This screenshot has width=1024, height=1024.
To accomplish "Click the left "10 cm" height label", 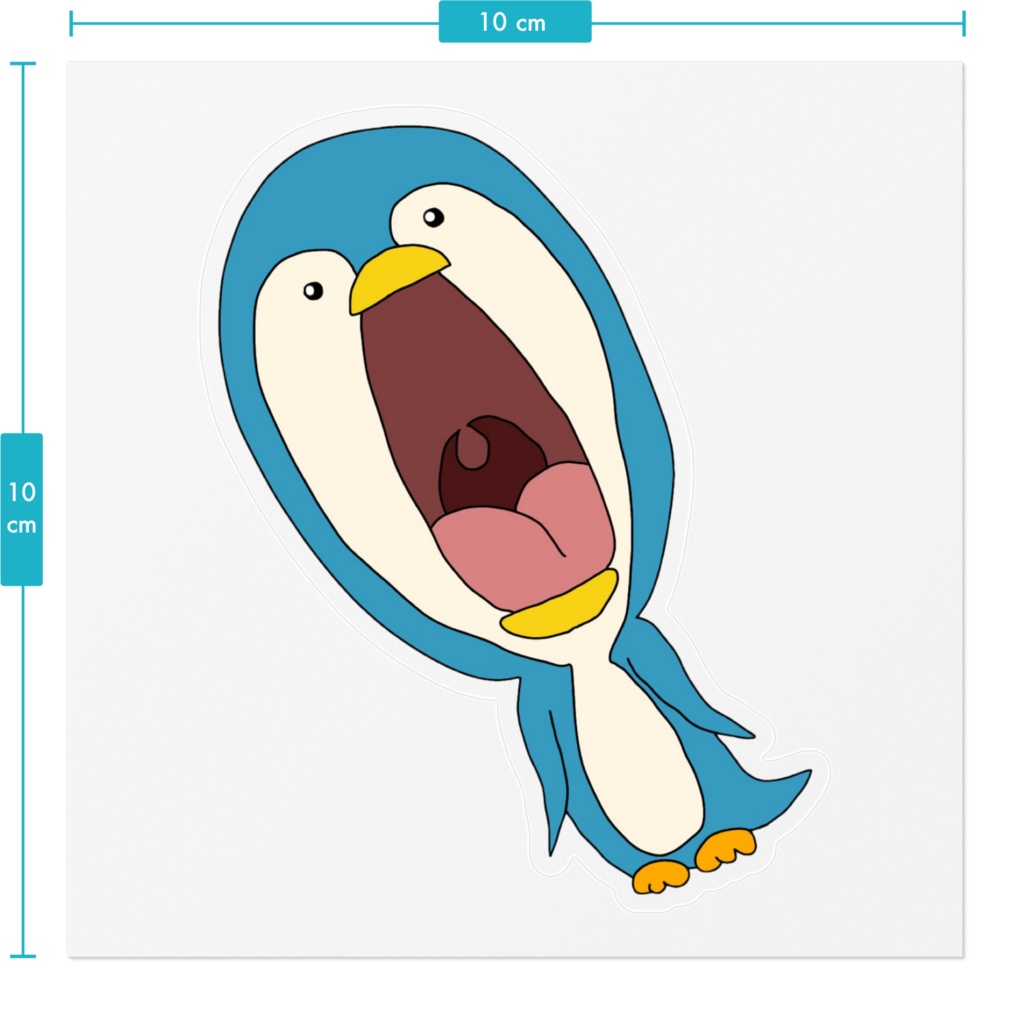I will coord(22,509).
